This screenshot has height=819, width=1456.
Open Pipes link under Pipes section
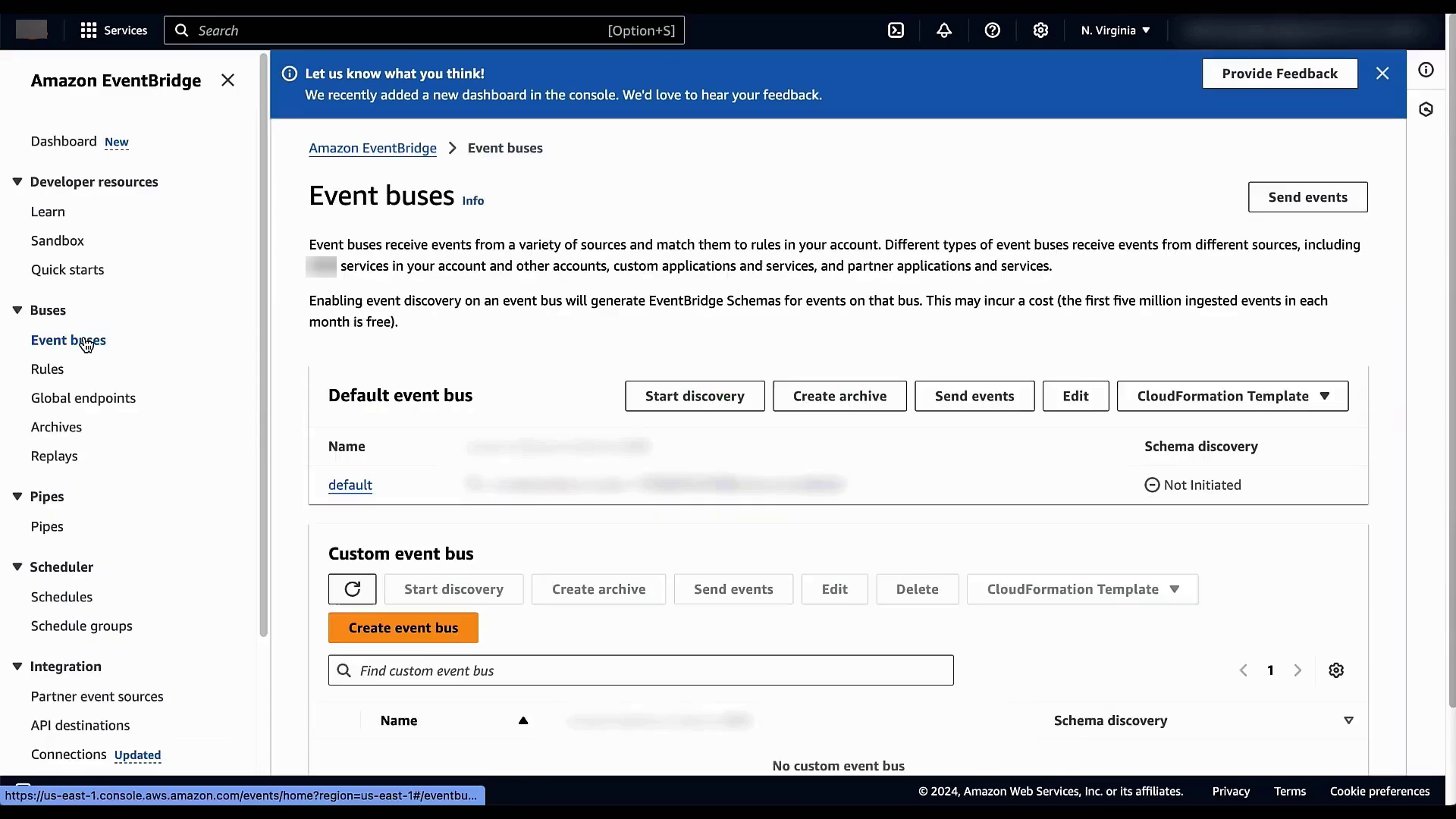click(47, 526)
